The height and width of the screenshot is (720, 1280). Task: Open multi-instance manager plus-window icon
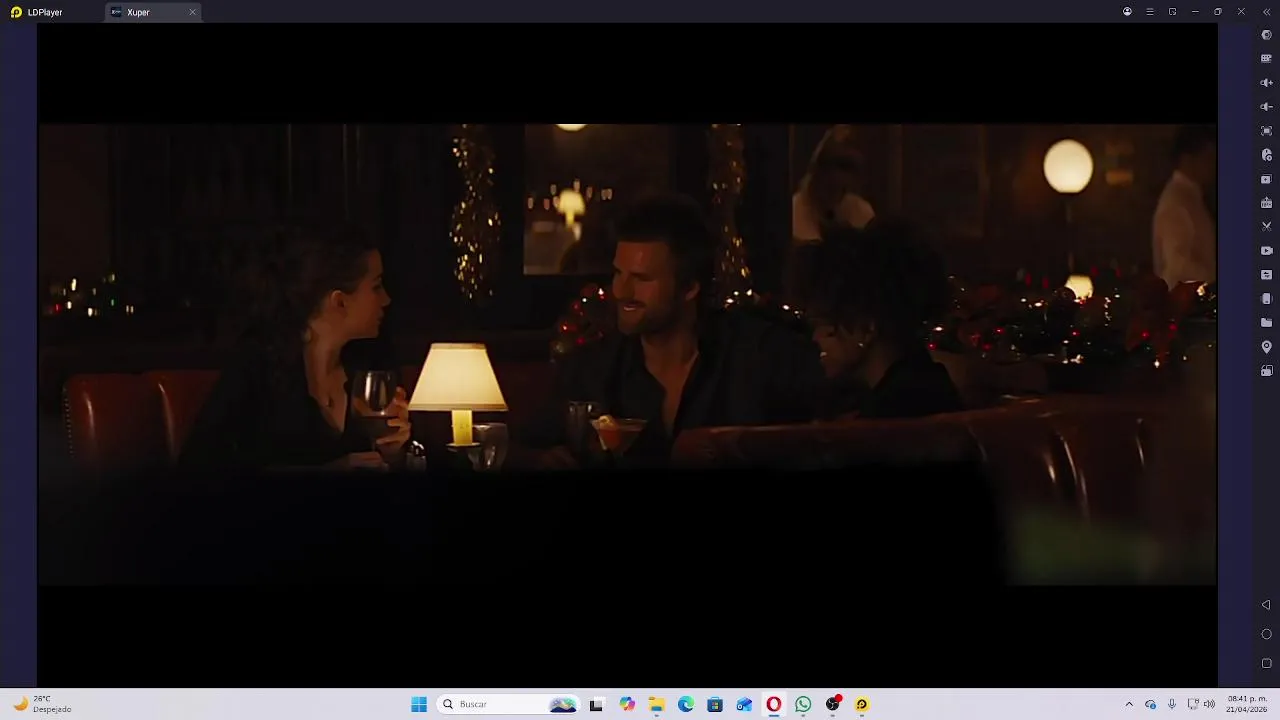[1266, 179]
